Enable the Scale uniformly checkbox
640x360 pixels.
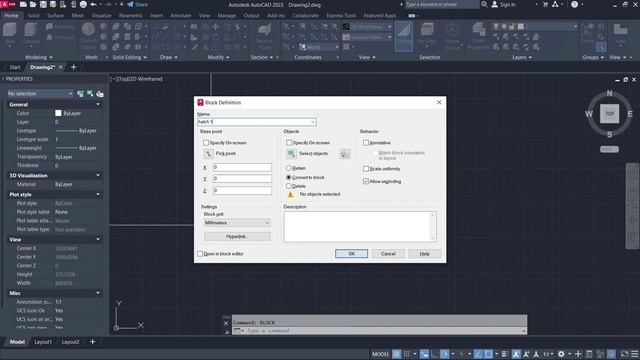point(366,169)
